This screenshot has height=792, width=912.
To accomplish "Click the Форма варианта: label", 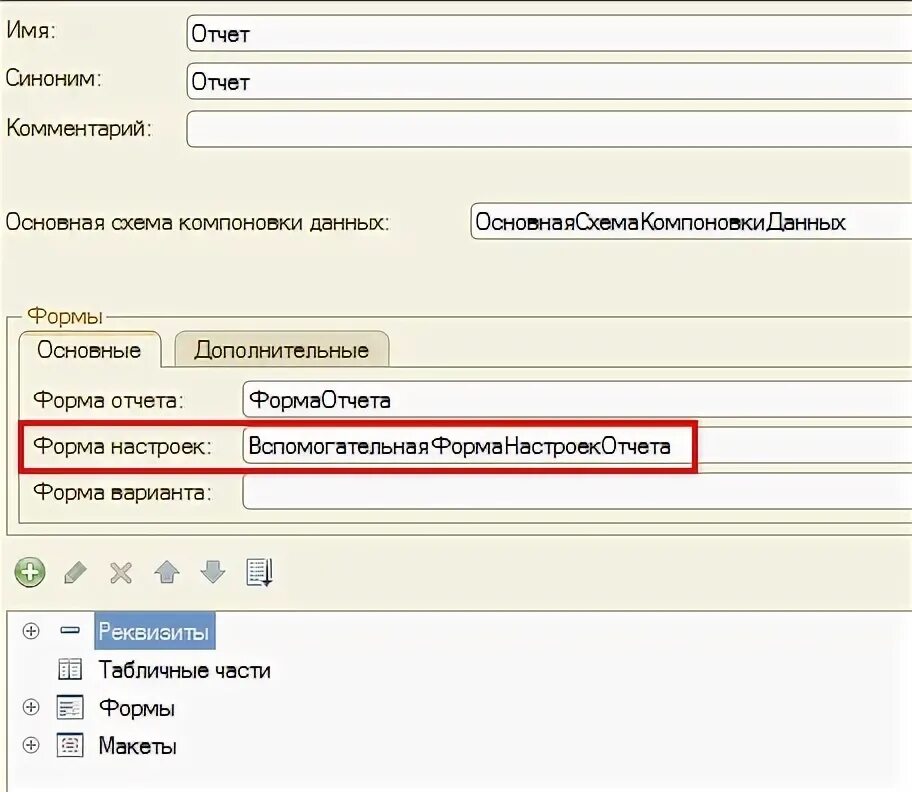I will tap(122, 493).
